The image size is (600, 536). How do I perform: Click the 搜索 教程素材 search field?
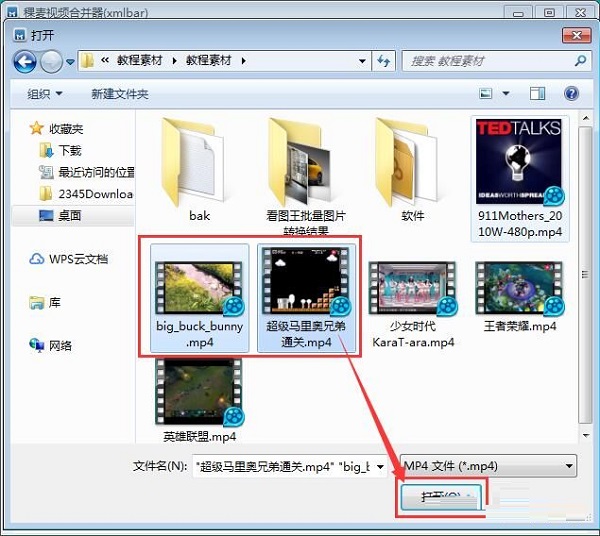click(490, 61)
